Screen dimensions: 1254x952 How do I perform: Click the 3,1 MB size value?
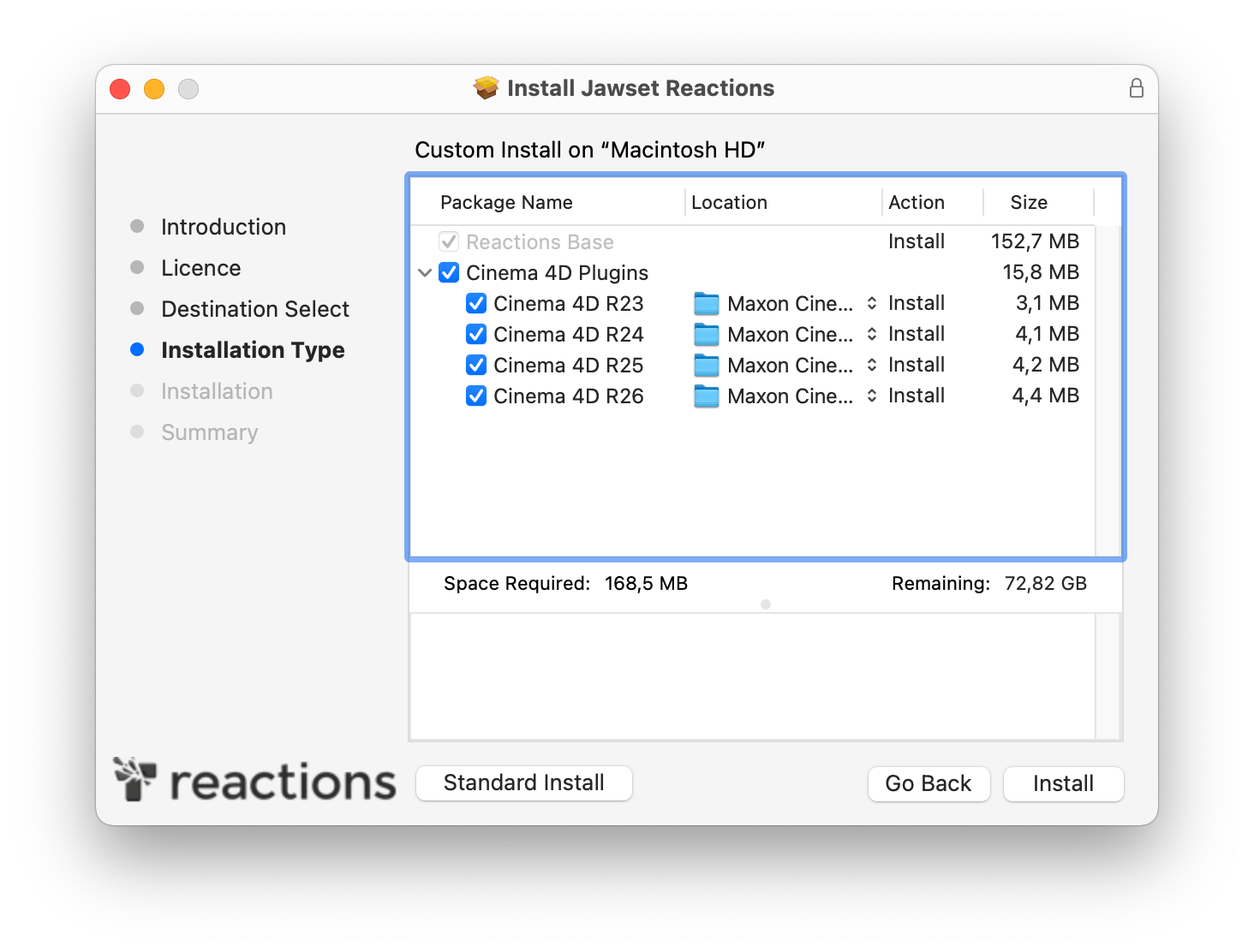point(1047,303)
